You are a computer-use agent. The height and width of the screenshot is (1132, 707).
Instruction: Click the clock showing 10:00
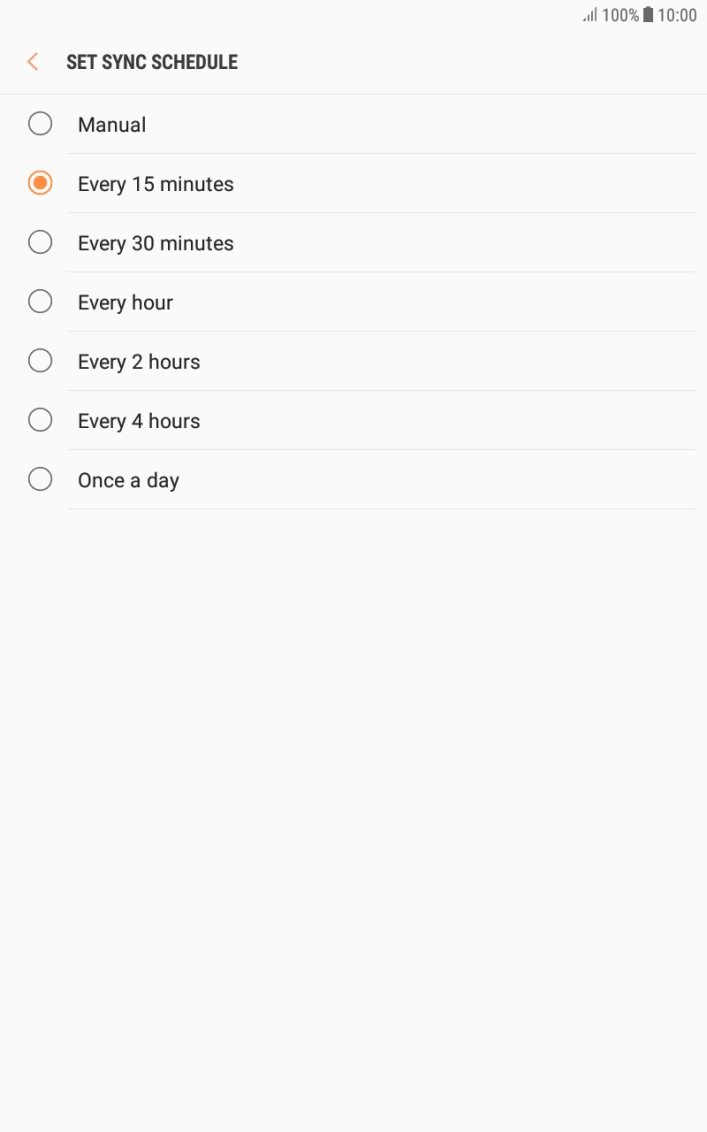[678, 15]
